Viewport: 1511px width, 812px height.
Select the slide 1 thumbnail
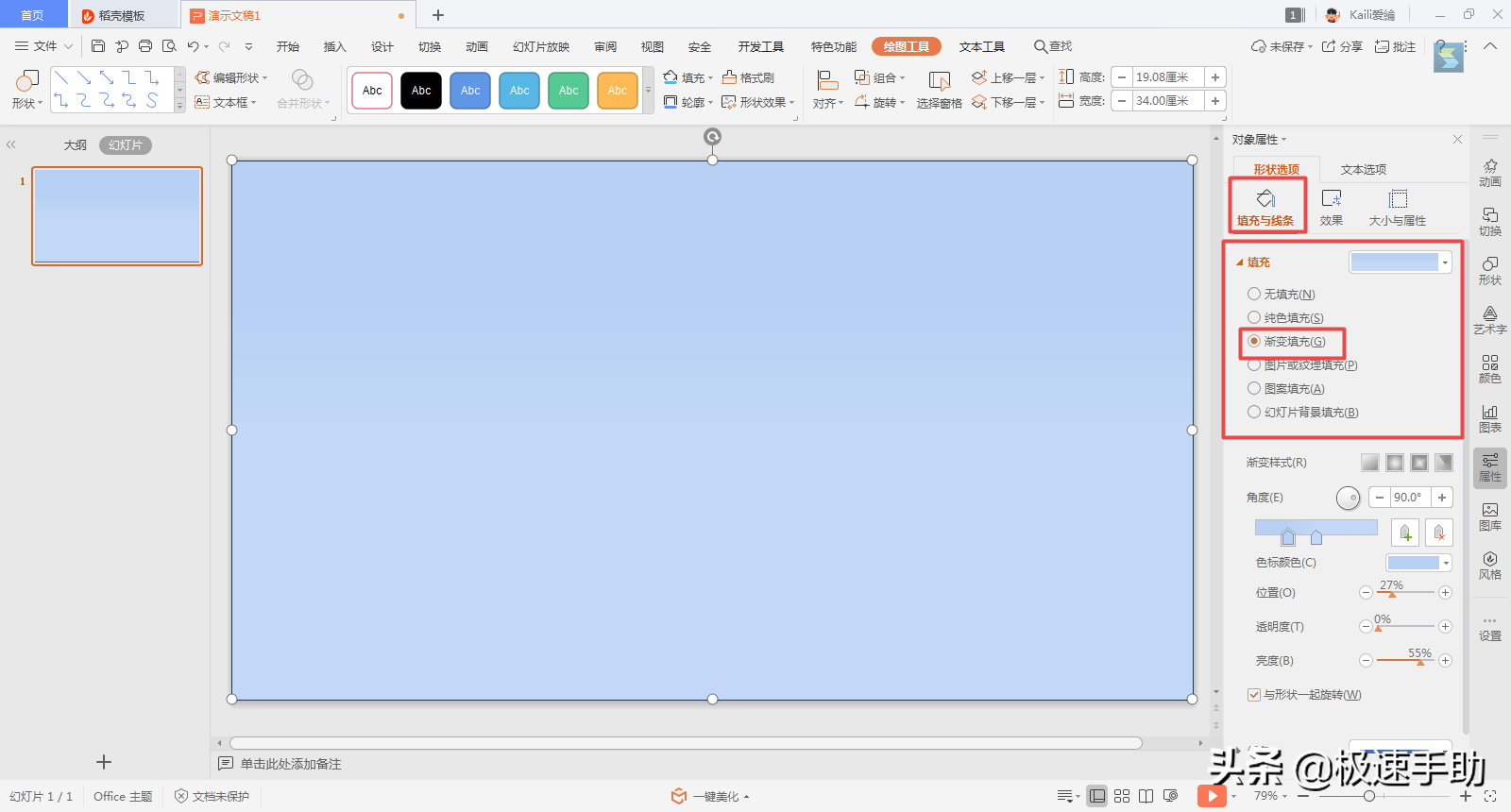[x=117, y=216]
